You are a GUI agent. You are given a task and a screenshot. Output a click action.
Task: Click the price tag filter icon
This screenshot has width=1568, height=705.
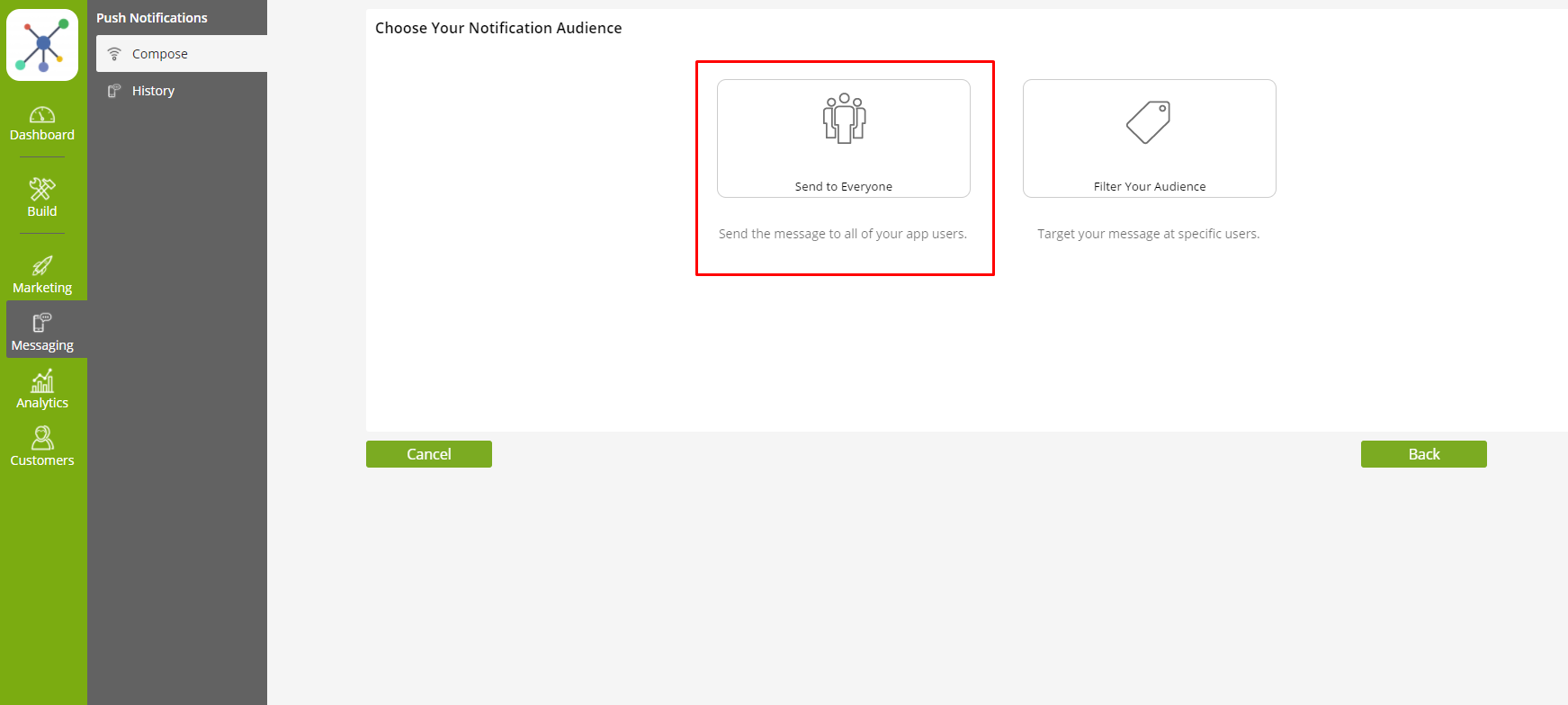(x=1149, y=122)
